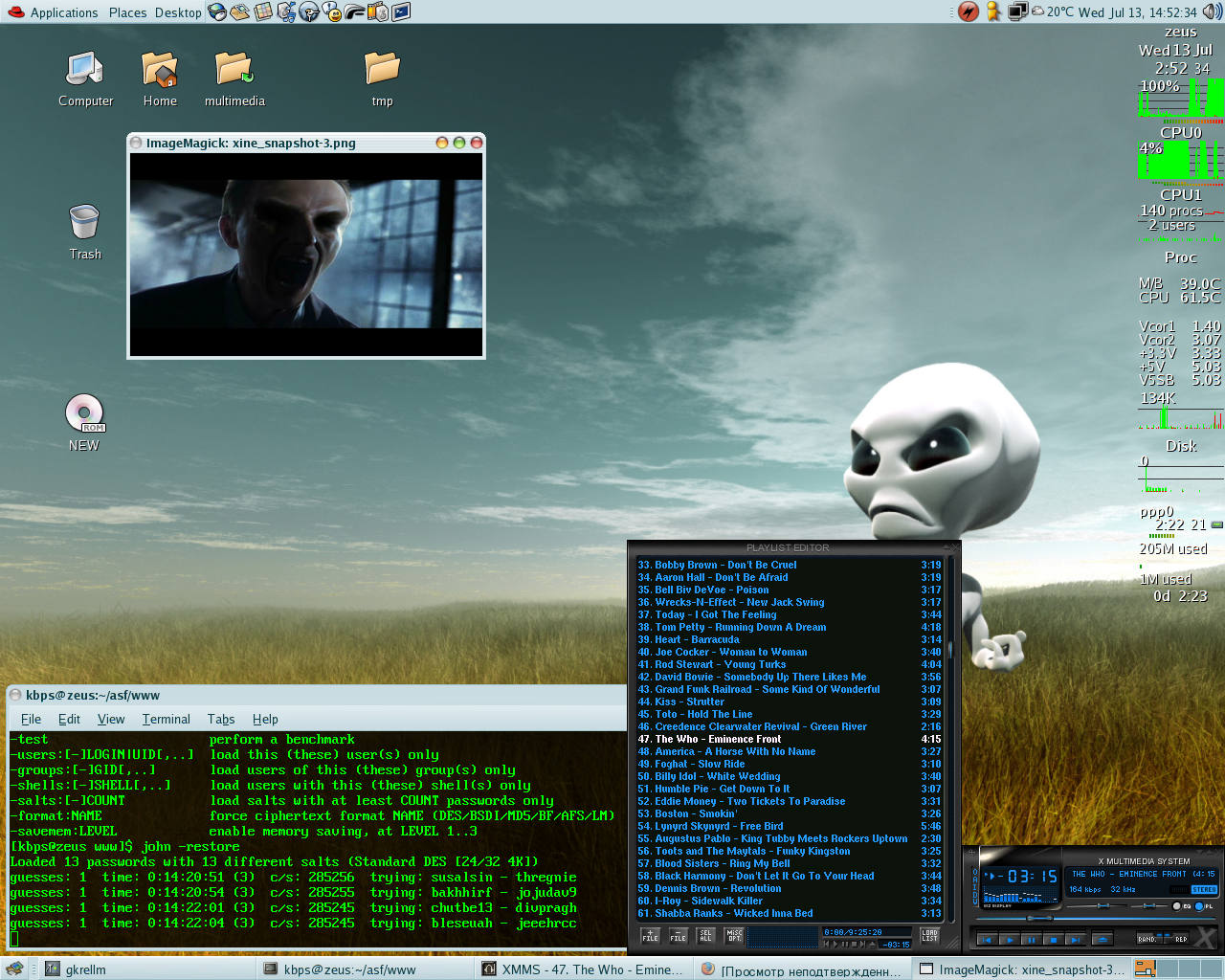Click the network monitors tray icon
Image resolution: width=1225 pixels, height=980 pixels.
1018,11
